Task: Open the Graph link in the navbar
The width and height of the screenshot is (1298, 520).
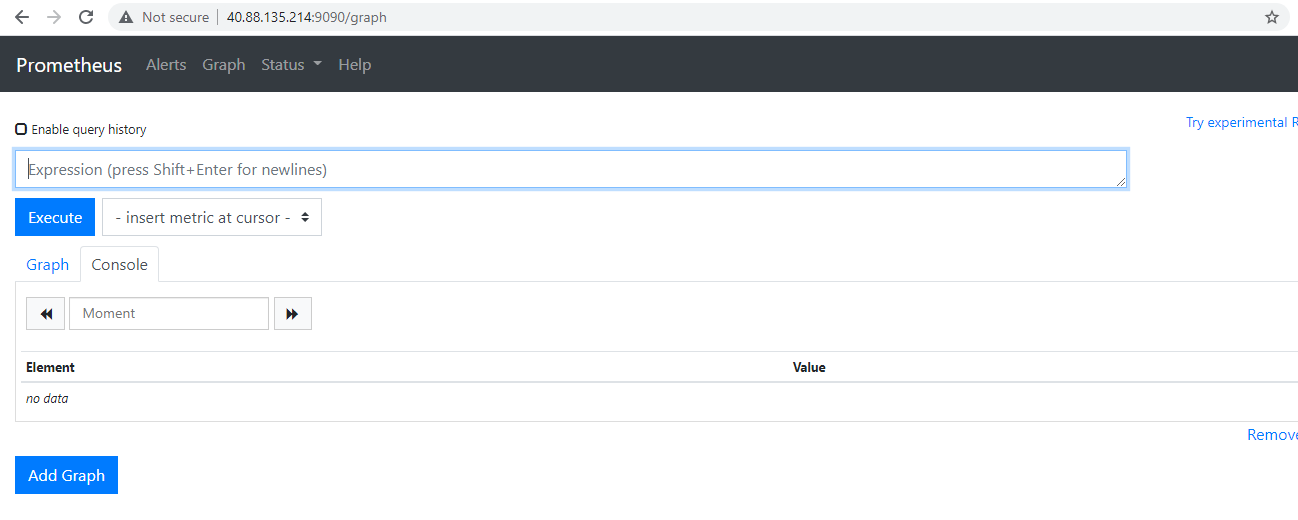Action: coord(223,64)
